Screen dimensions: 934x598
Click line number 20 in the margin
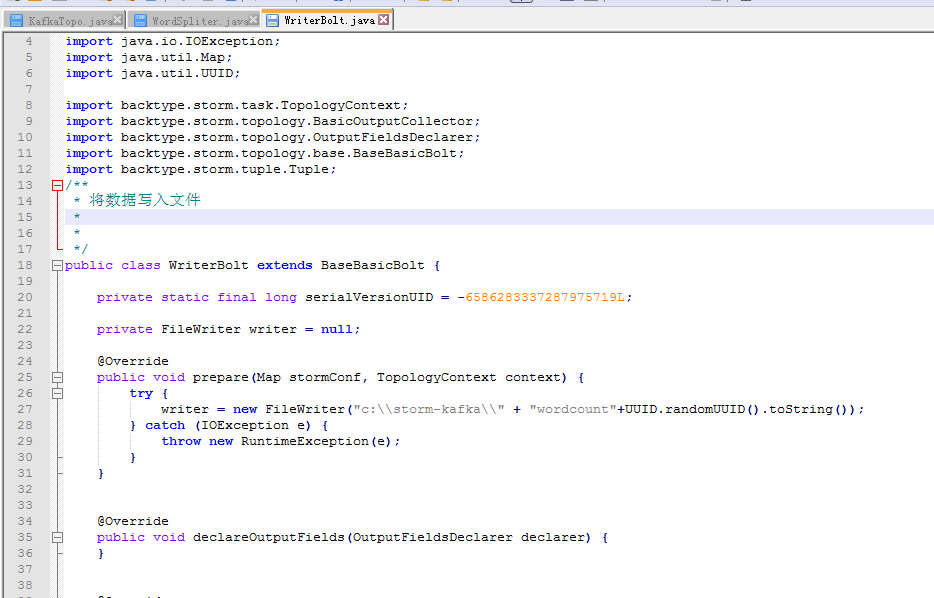coord(25,297)
